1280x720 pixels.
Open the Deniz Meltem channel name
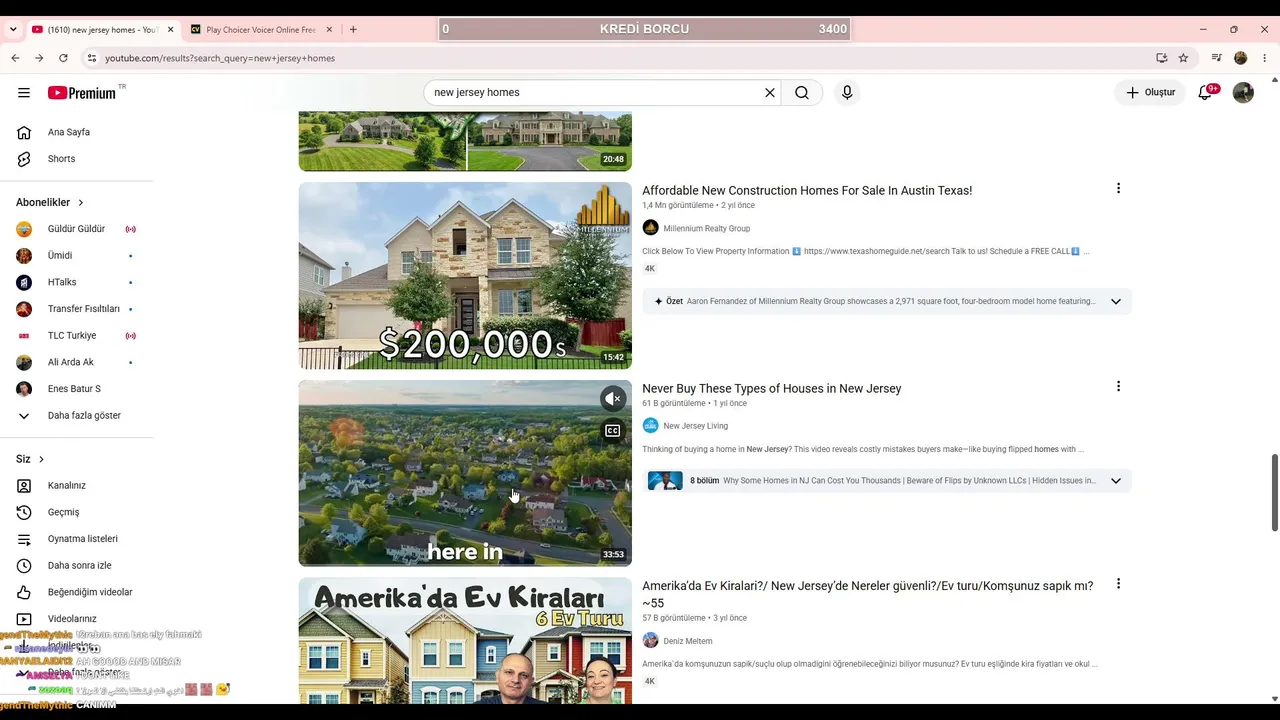[688, 641]
